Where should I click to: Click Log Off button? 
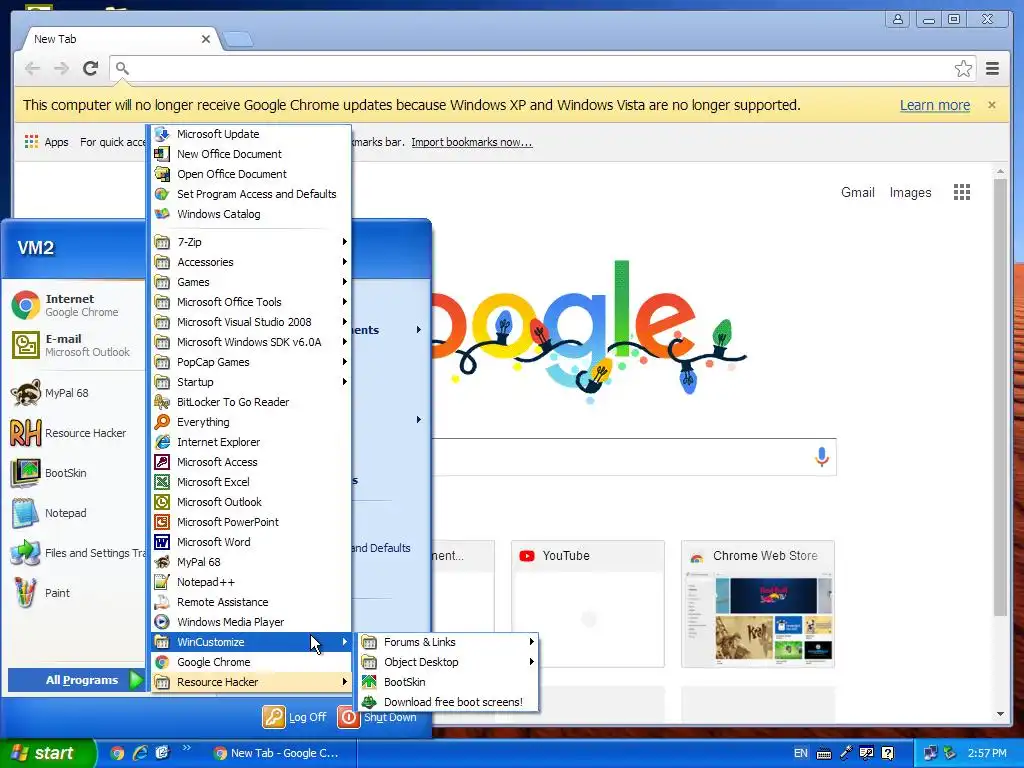tap(295, 717)
